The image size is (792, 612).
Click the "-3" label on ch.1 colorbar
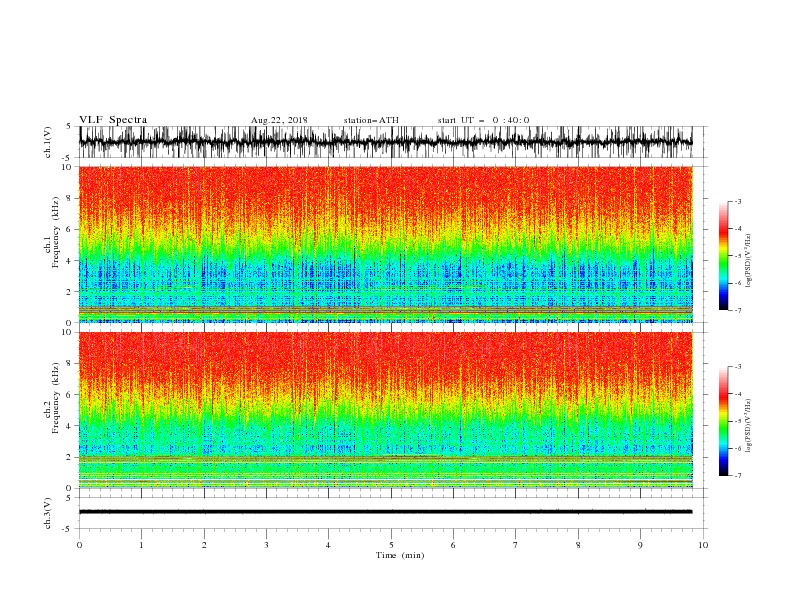click(738, 201)
